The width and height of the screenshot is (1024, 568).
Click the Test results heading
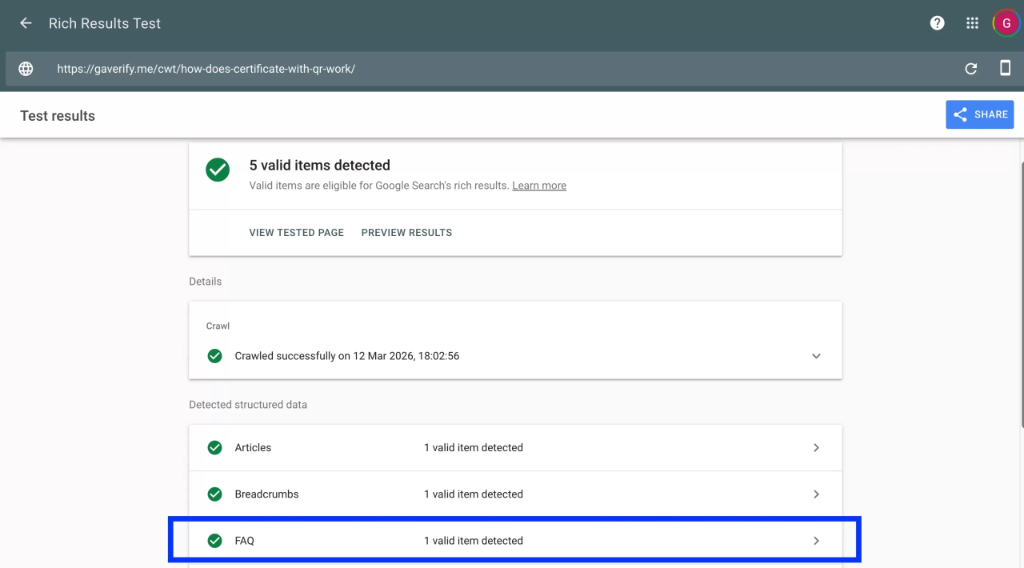(x=57, y=116)
